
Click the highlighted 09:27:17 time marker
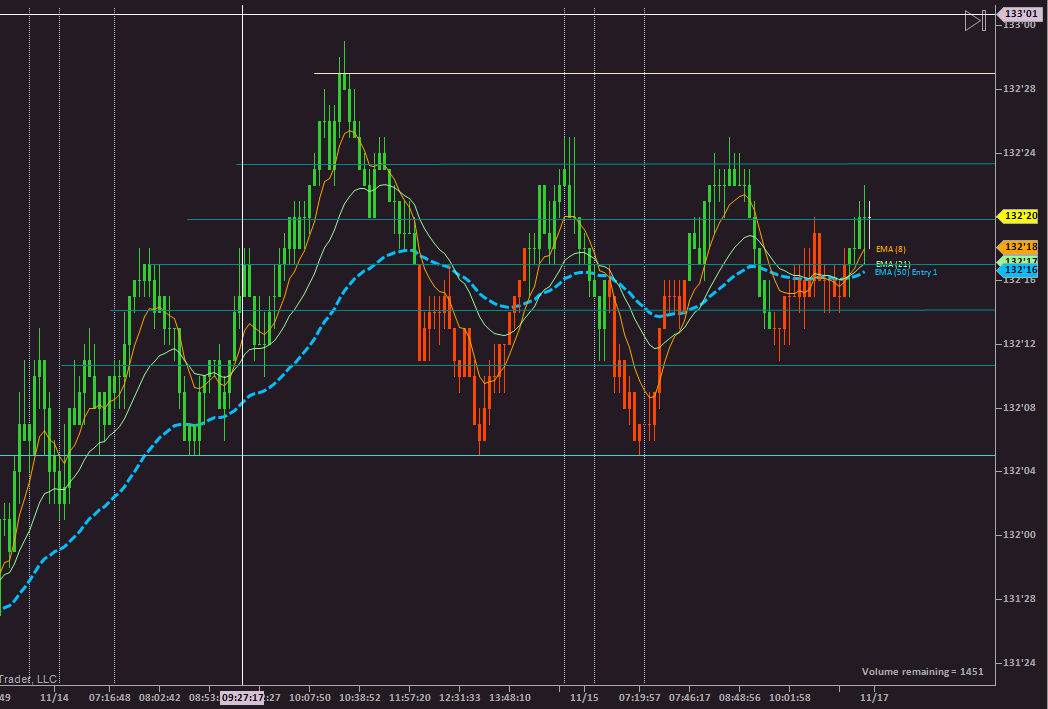pyautogui.click(x=243, y=698)
